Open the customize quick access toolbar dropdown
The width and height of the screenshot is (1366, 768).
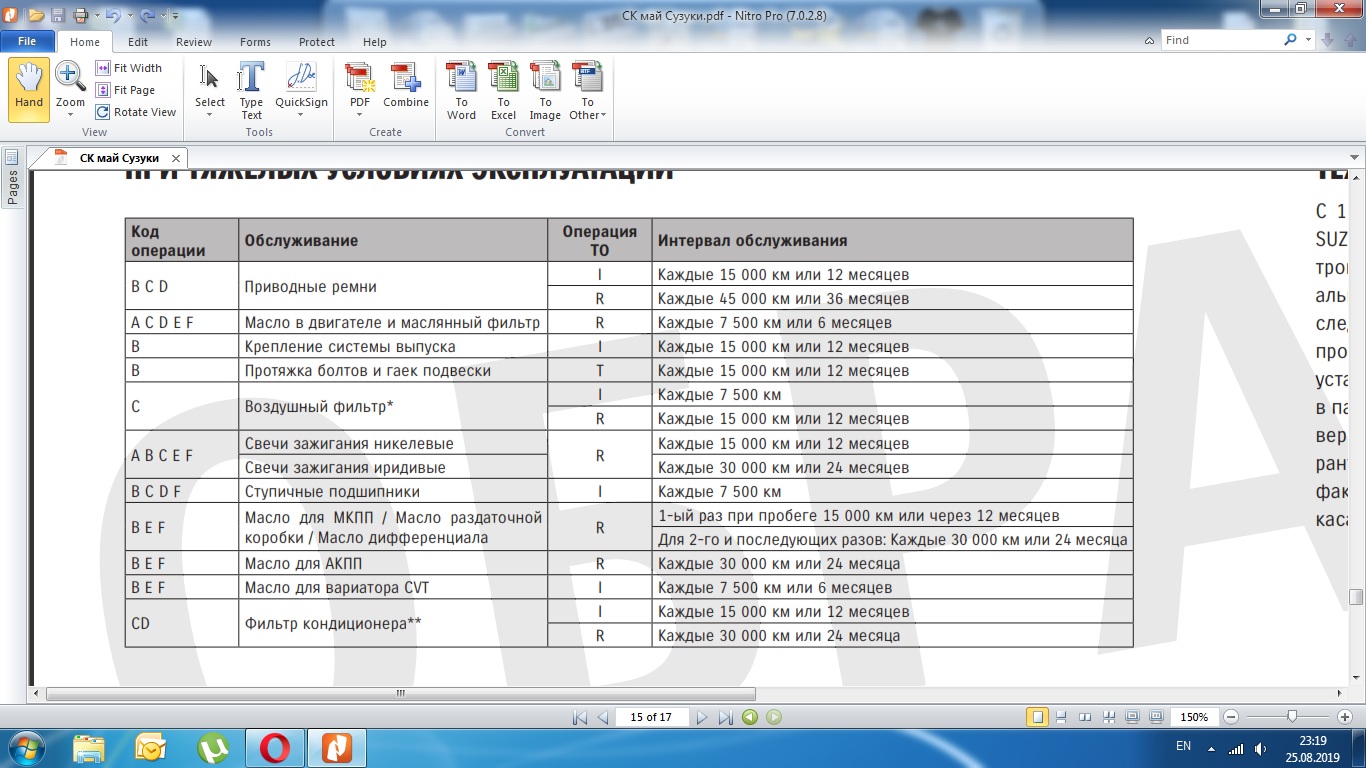(176, 15)
